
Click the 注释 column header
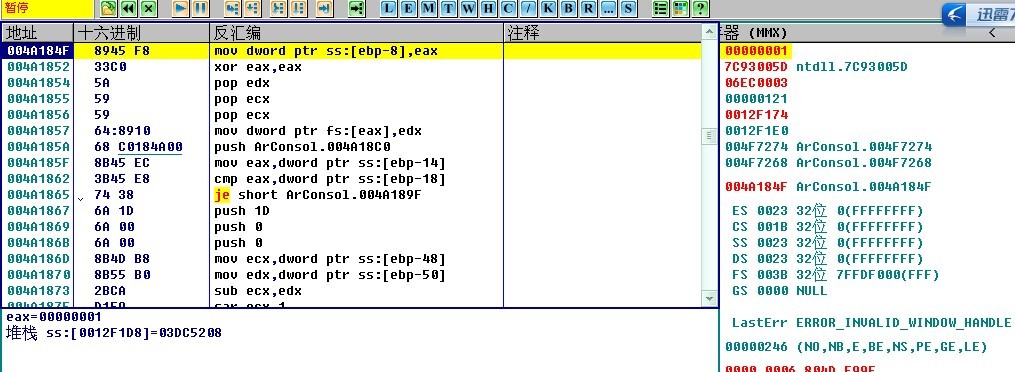click(x=603, y=33)
